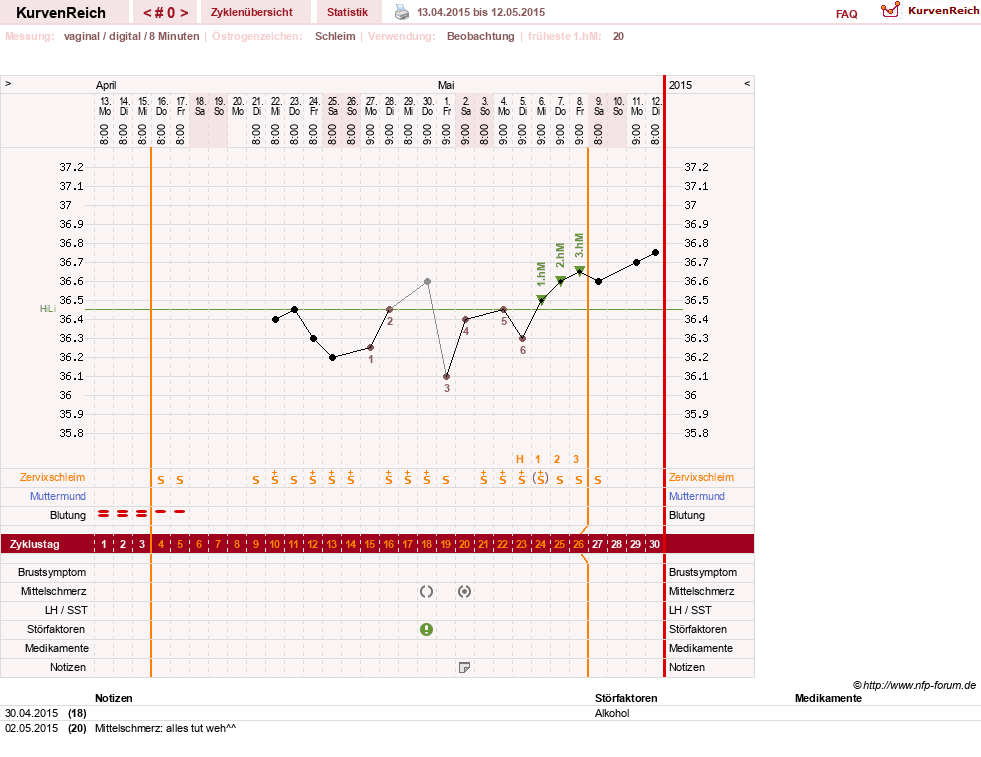Screen dimensions: 981x757
Task: Open the note icon on cycle day 20
Action: (x=464, y=668)
